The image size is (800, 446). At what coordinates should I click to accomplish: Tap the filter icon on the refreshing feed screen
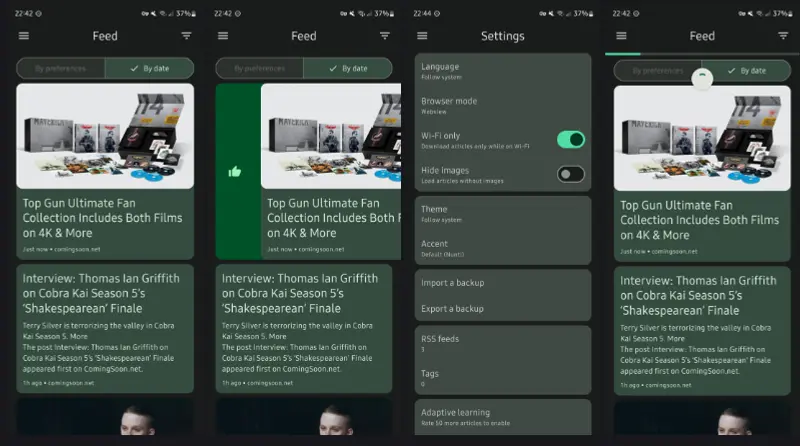point(784,36)
